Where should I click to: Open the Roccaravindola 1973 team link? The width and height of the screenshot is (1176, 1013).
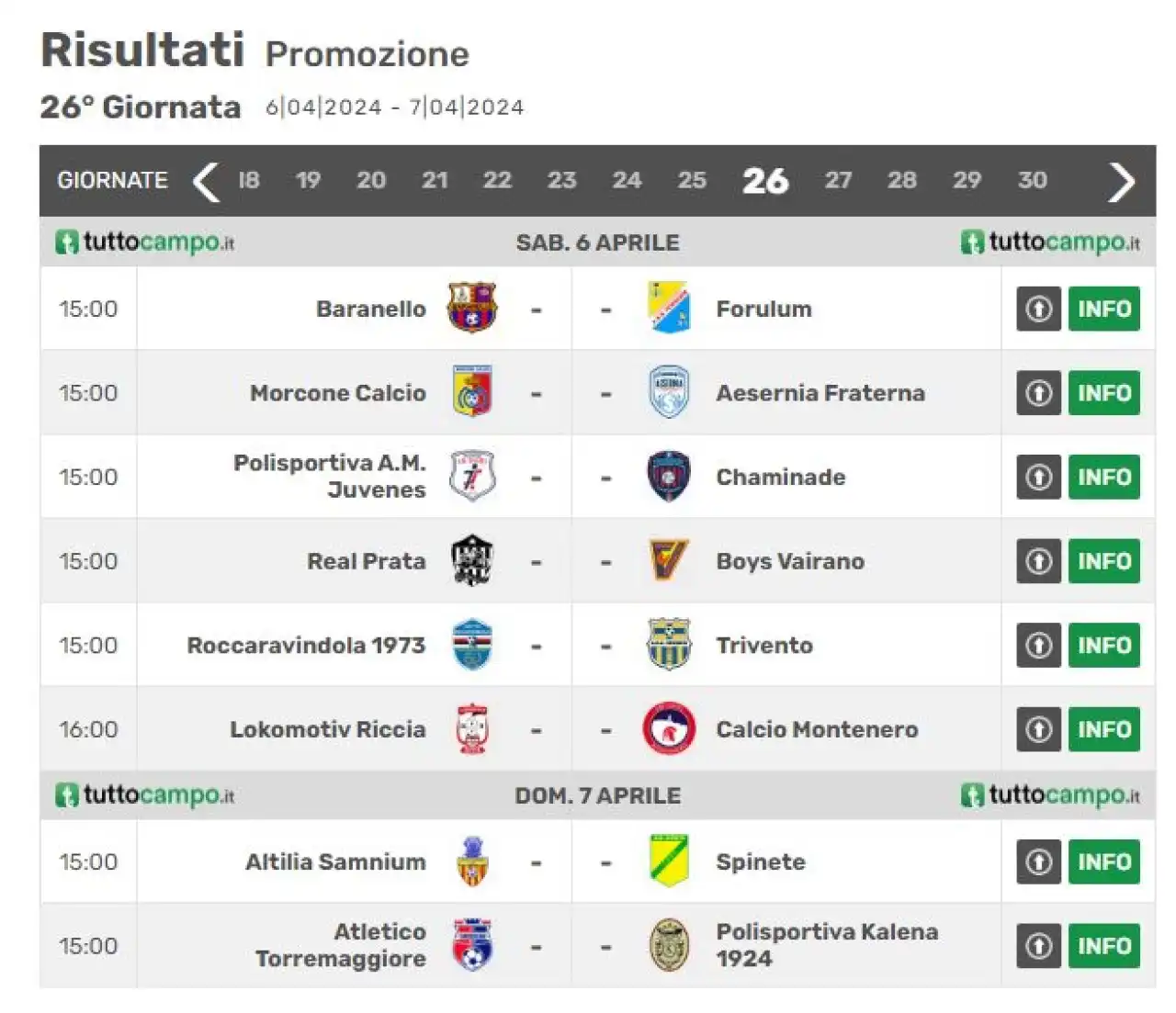306,645
